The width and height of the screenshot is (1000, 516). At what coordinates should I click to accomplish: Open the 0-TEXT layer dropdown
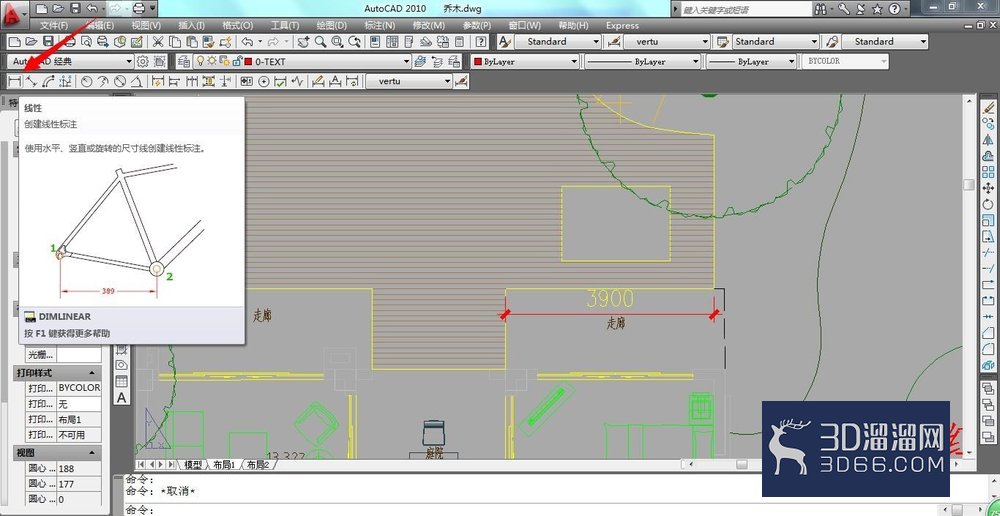click(302, 61)
